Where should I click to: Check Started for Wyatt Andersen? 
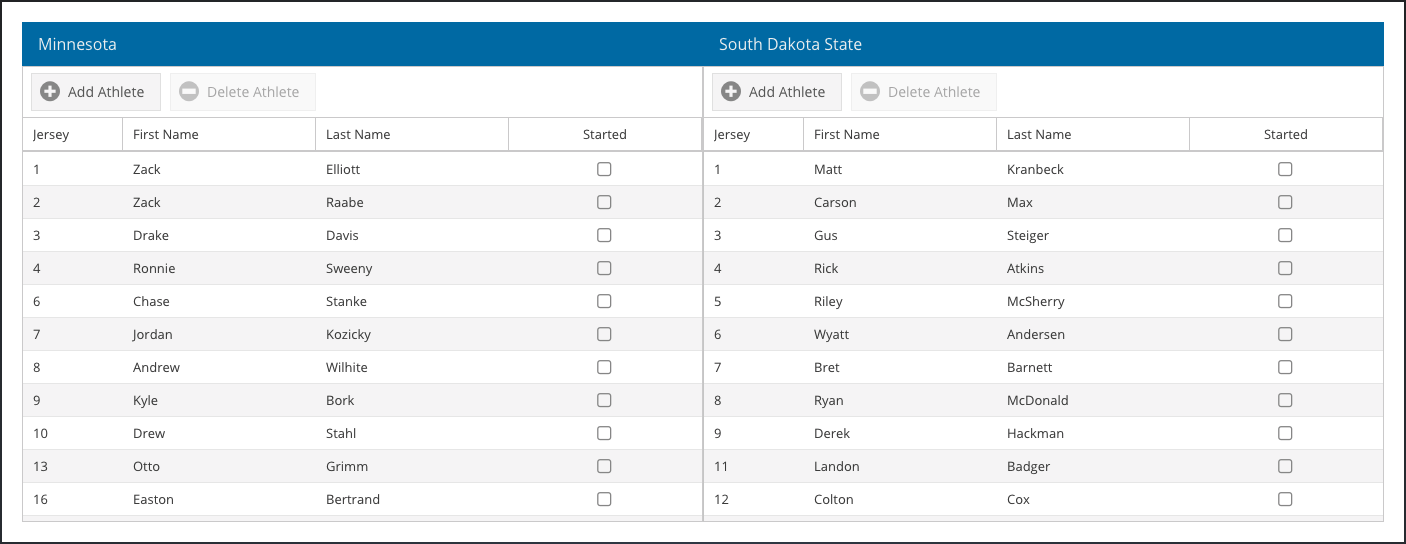click(1285, 334)
